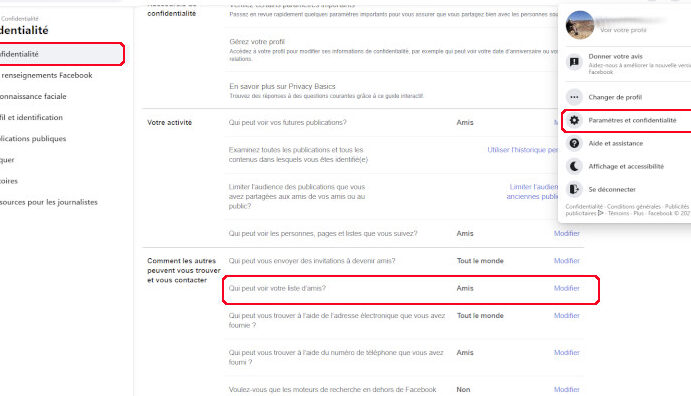Modify who finds you by email address
Screen dimensions: 691x396
pyautogui.click(x=566, y=315)
